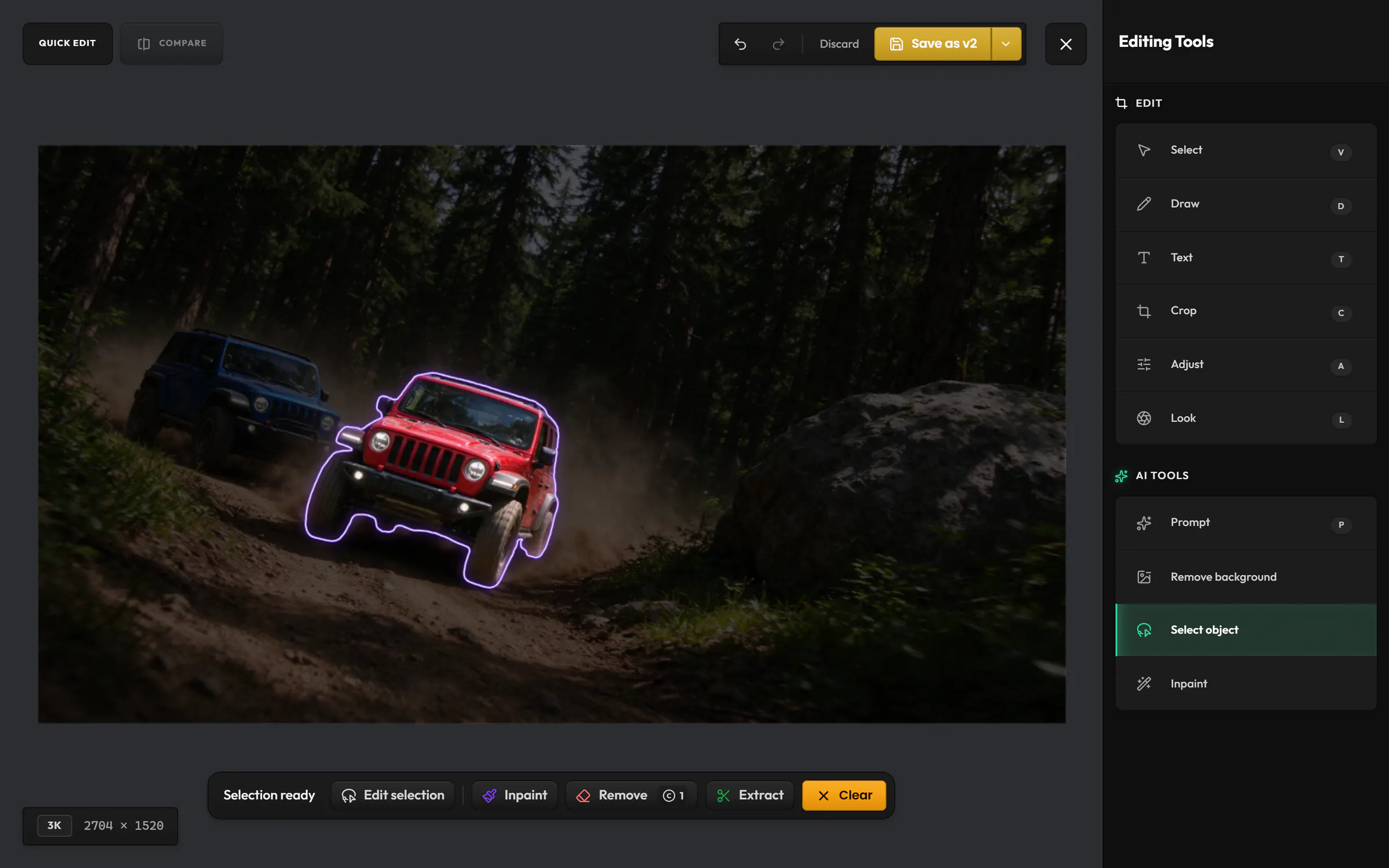Open the AI Prompt tool
Image resolution: width=1389 pixels, height=868 pixels.
(1245, 523)
